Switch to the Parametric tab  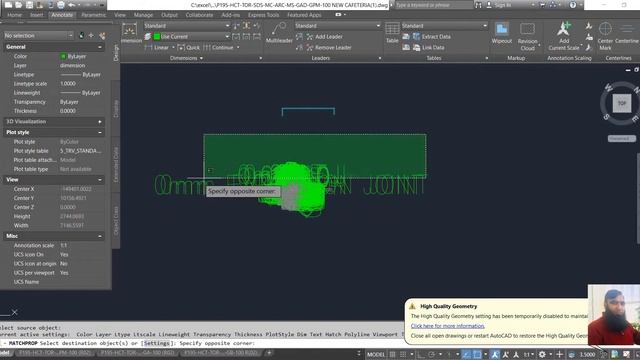pos(93,15)
